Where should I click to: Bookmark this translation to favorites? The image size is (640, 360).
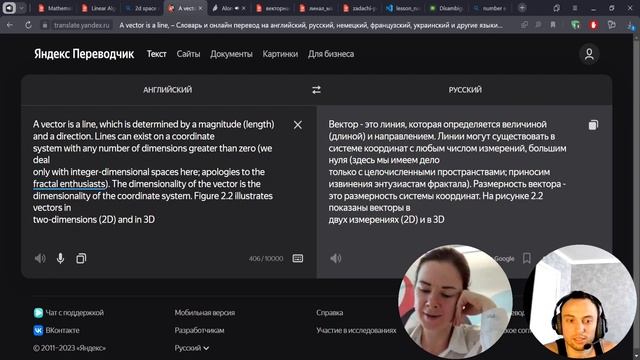[x=527, y=258]
